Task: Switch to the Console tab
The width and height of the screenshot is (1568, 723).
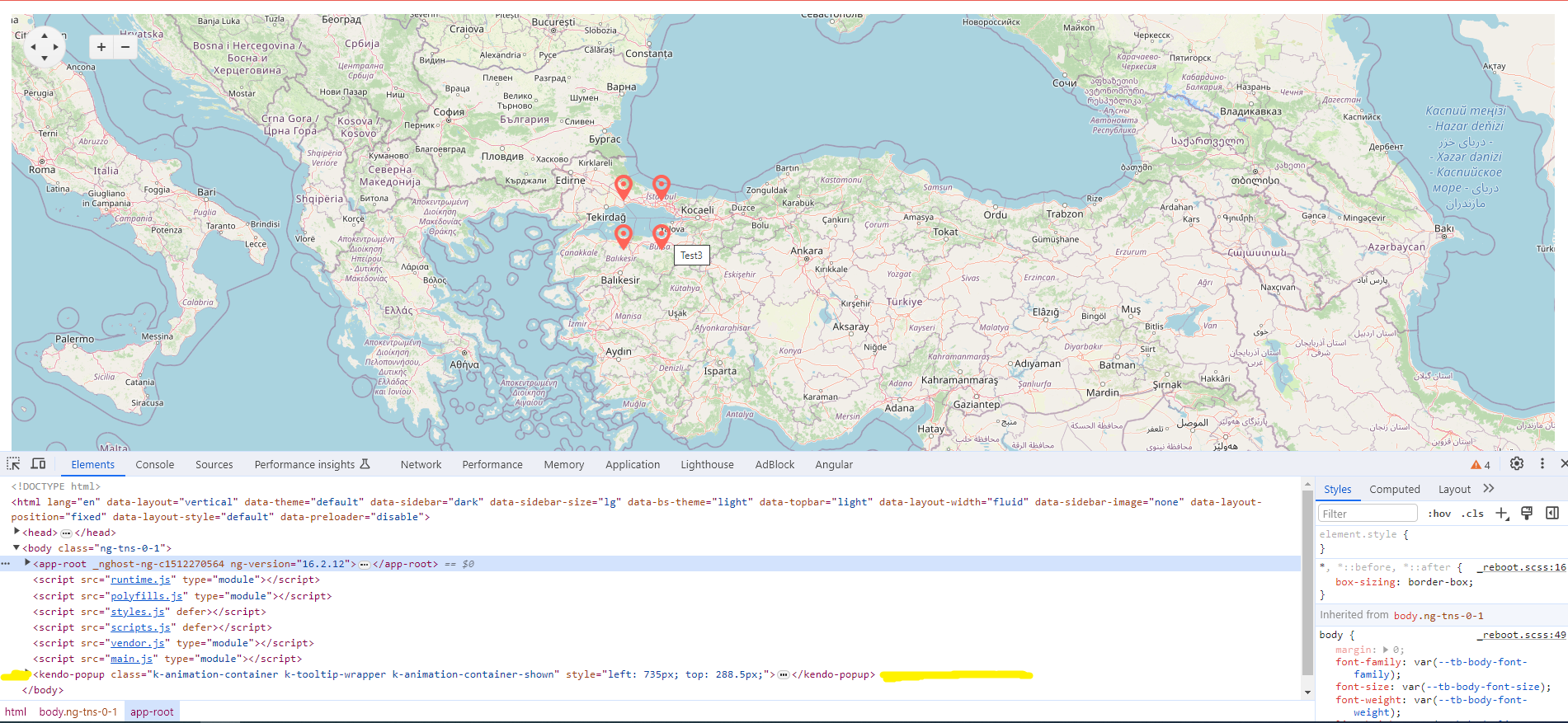Action: 154,465
